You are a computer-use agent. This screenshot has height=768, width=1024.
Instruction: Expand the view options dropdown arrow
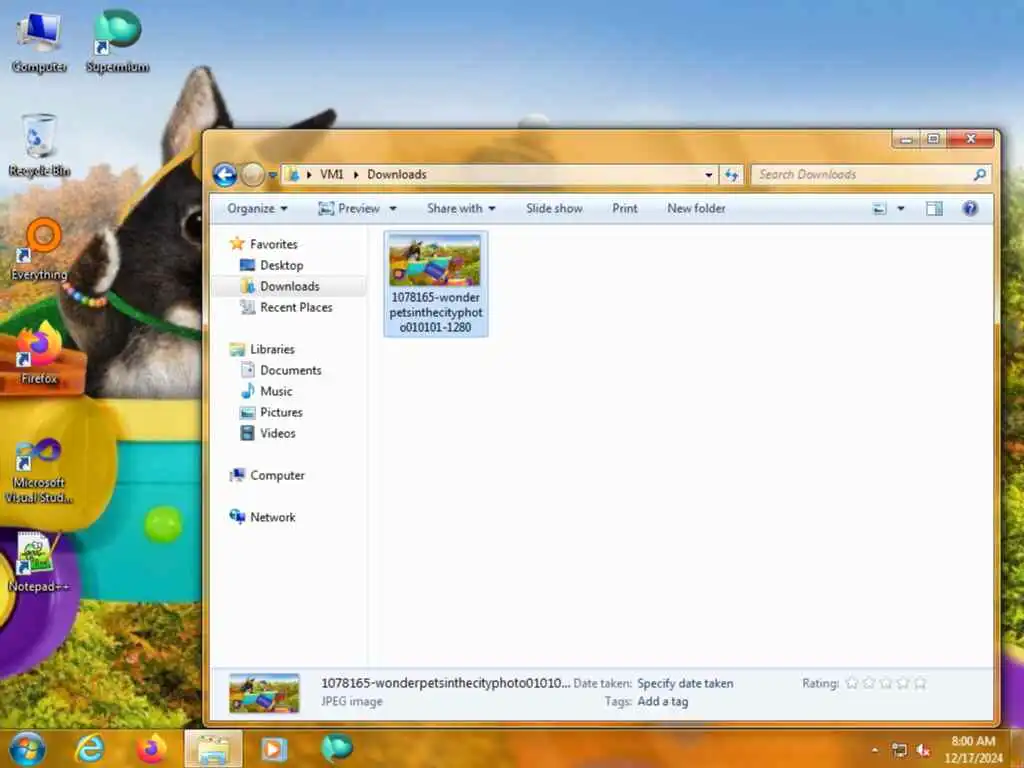point(901,209)
